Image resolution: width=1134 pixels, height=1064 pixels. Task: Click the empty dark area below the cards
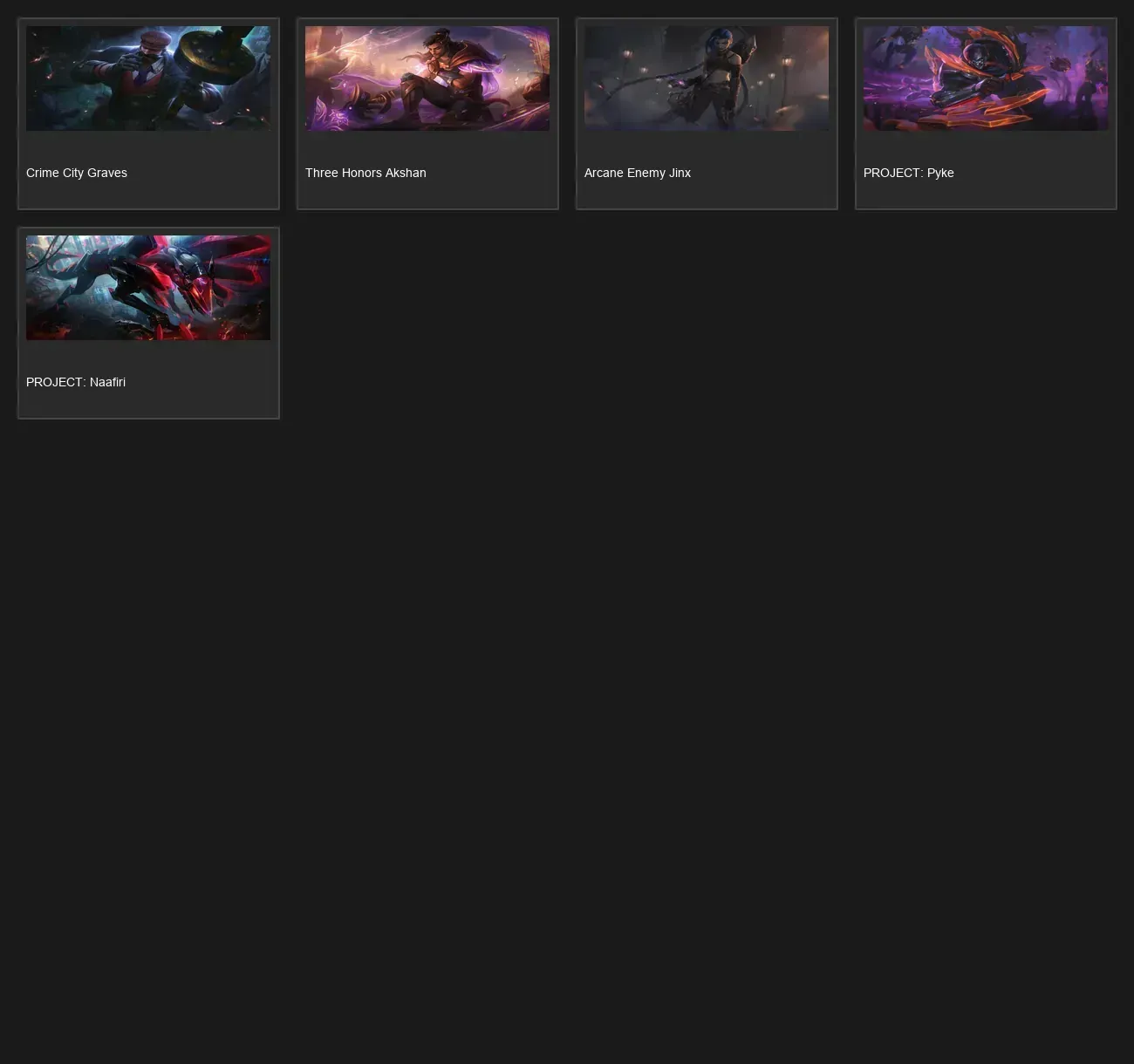click(567, 741)
